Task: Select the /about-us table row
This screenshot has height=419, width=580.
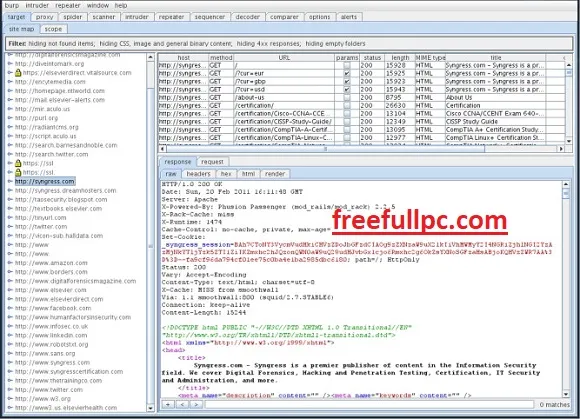Action: [362, 98]
